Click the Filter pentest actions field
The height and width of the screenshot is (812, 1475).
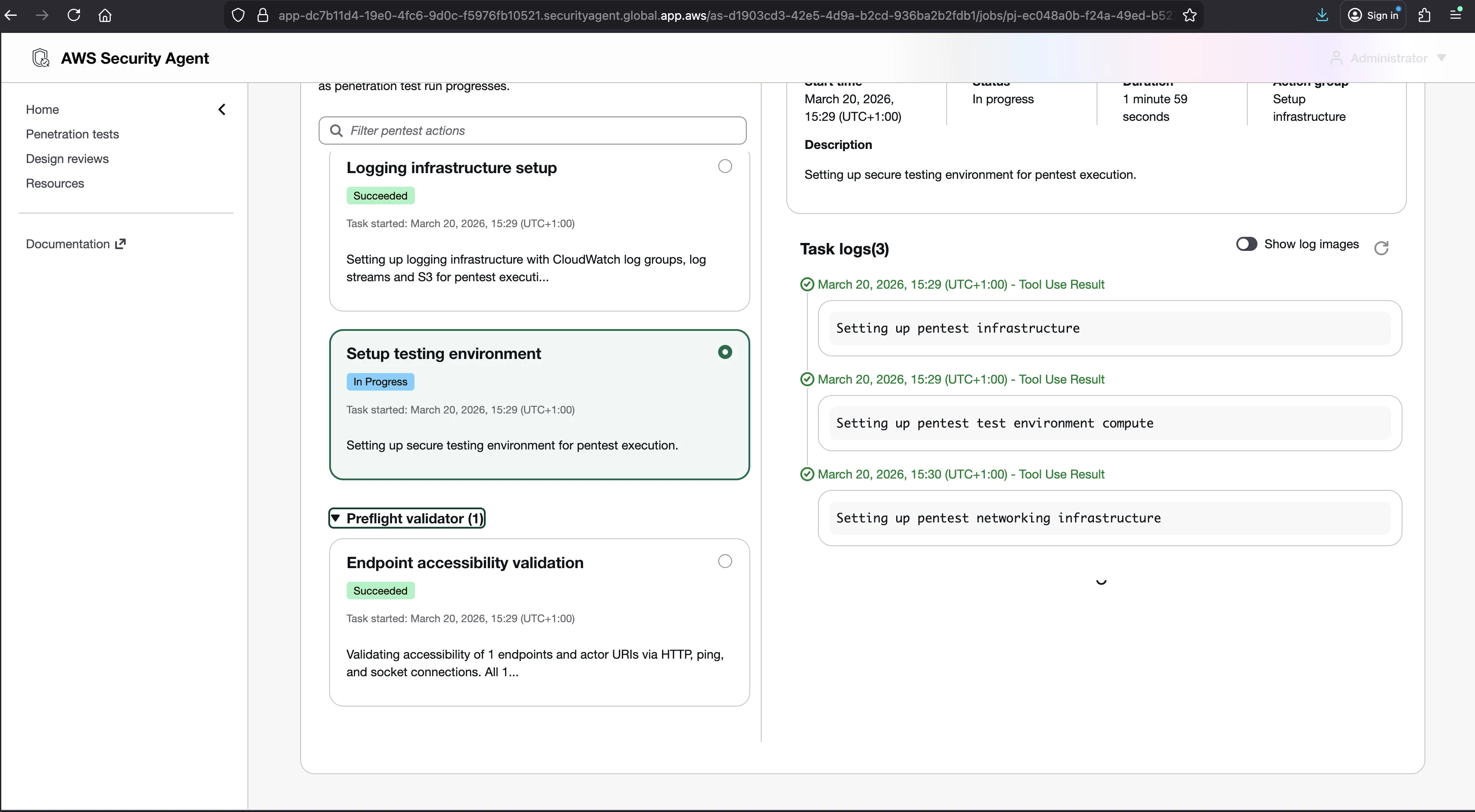533,130
